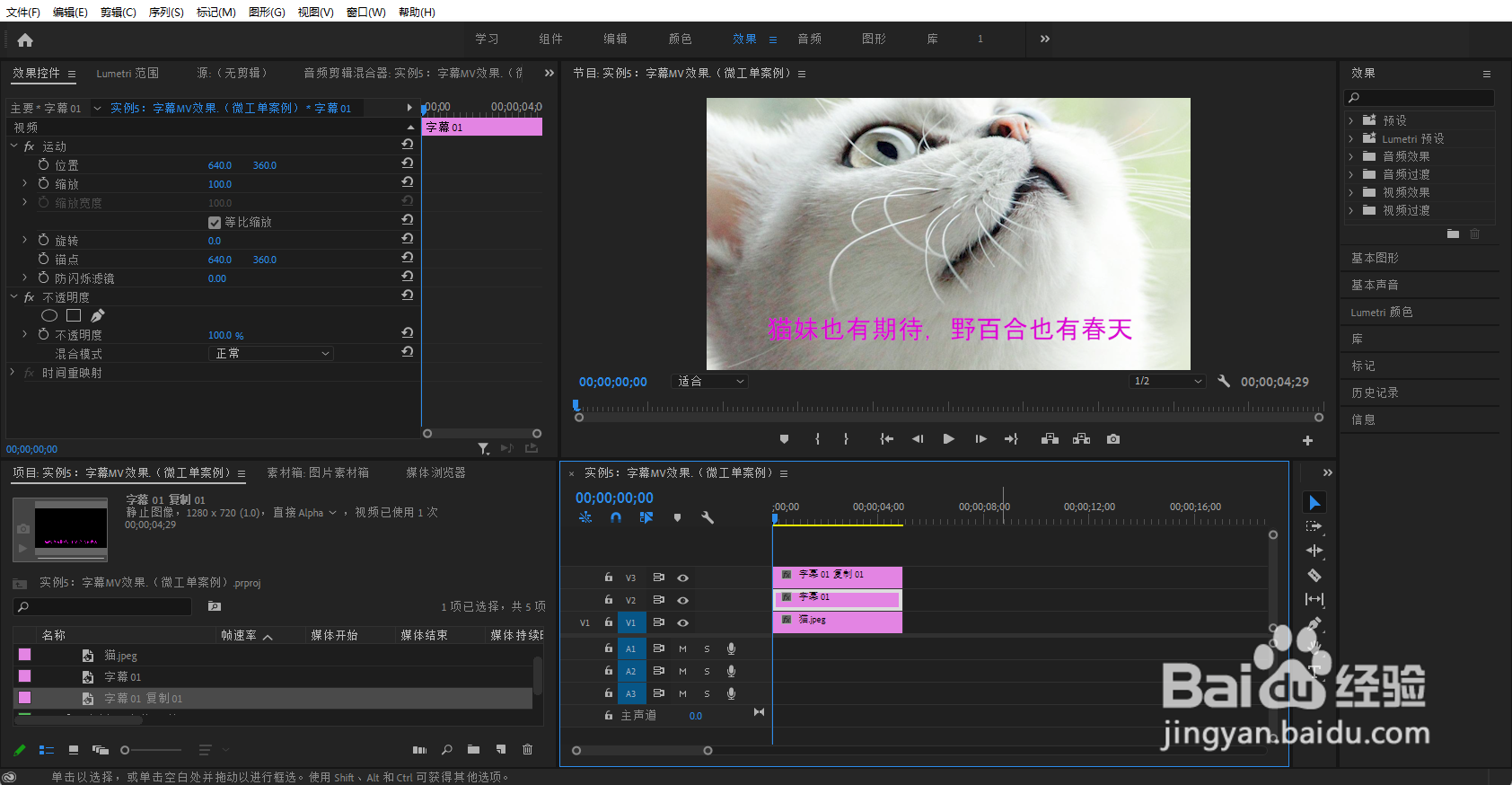Open the 历史记录 panel
The height and width of the screenshot is (785, 1512).
pyautogui.click(x=1375, y=392)
